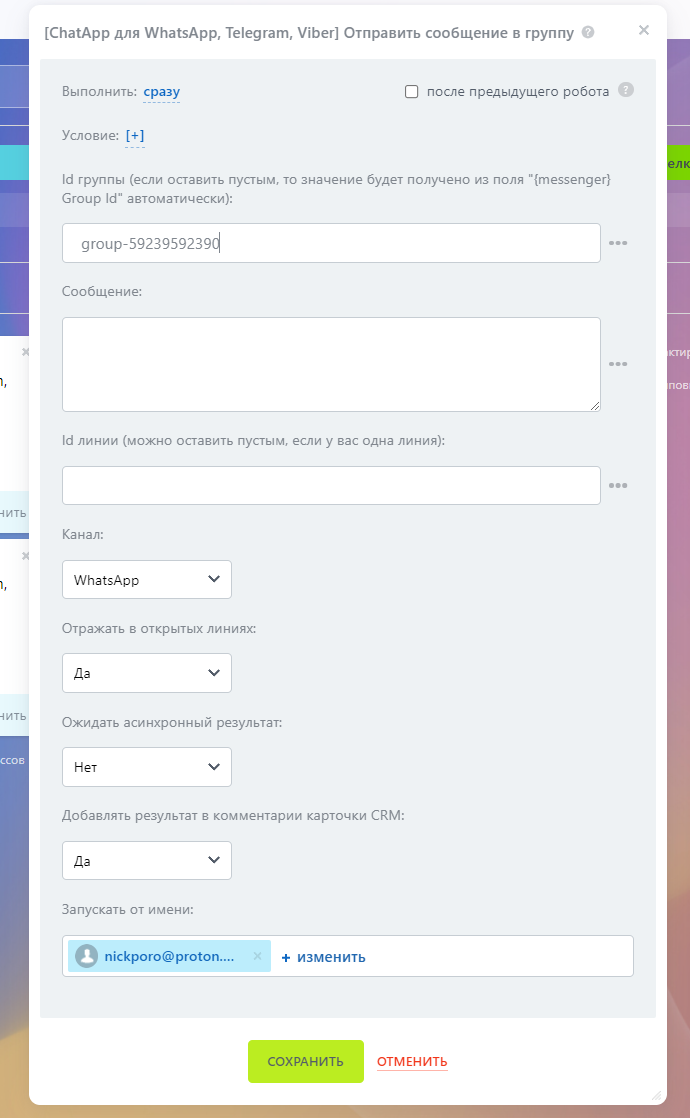This screenshot has height=1118, width=690.
Task: Click the ОТМЕНИТЬ link to cancel
Action: click(x=412, y=1062)
